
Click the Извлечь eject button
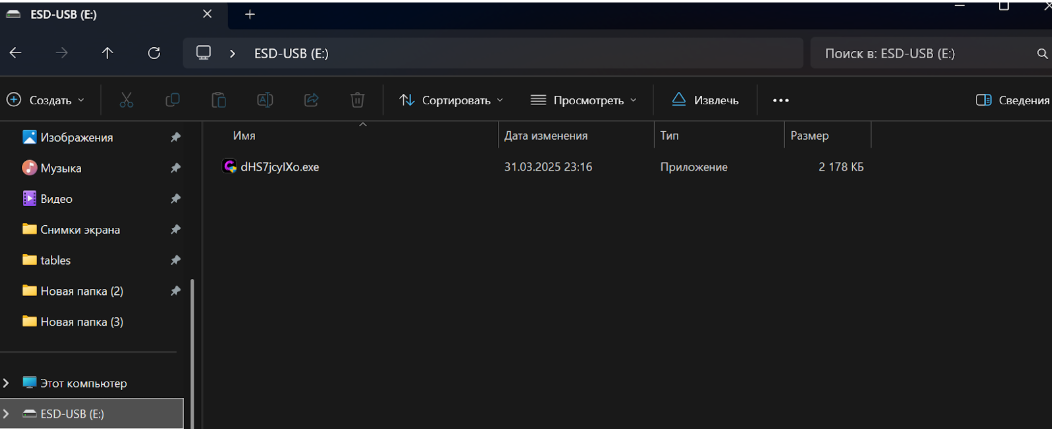pyautogui.click(x=705, y=100)
